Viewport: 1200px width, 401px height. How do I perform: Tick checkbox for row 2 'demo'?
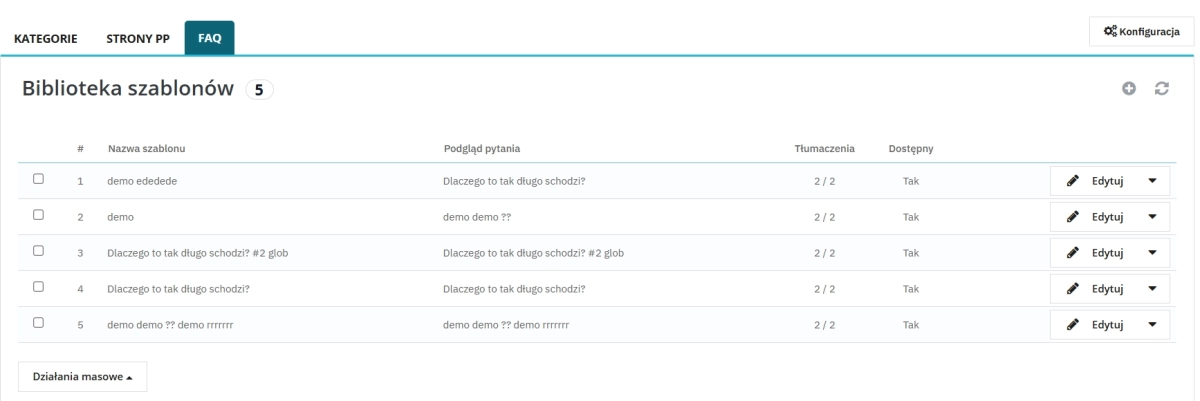click(x=38, y=215)
